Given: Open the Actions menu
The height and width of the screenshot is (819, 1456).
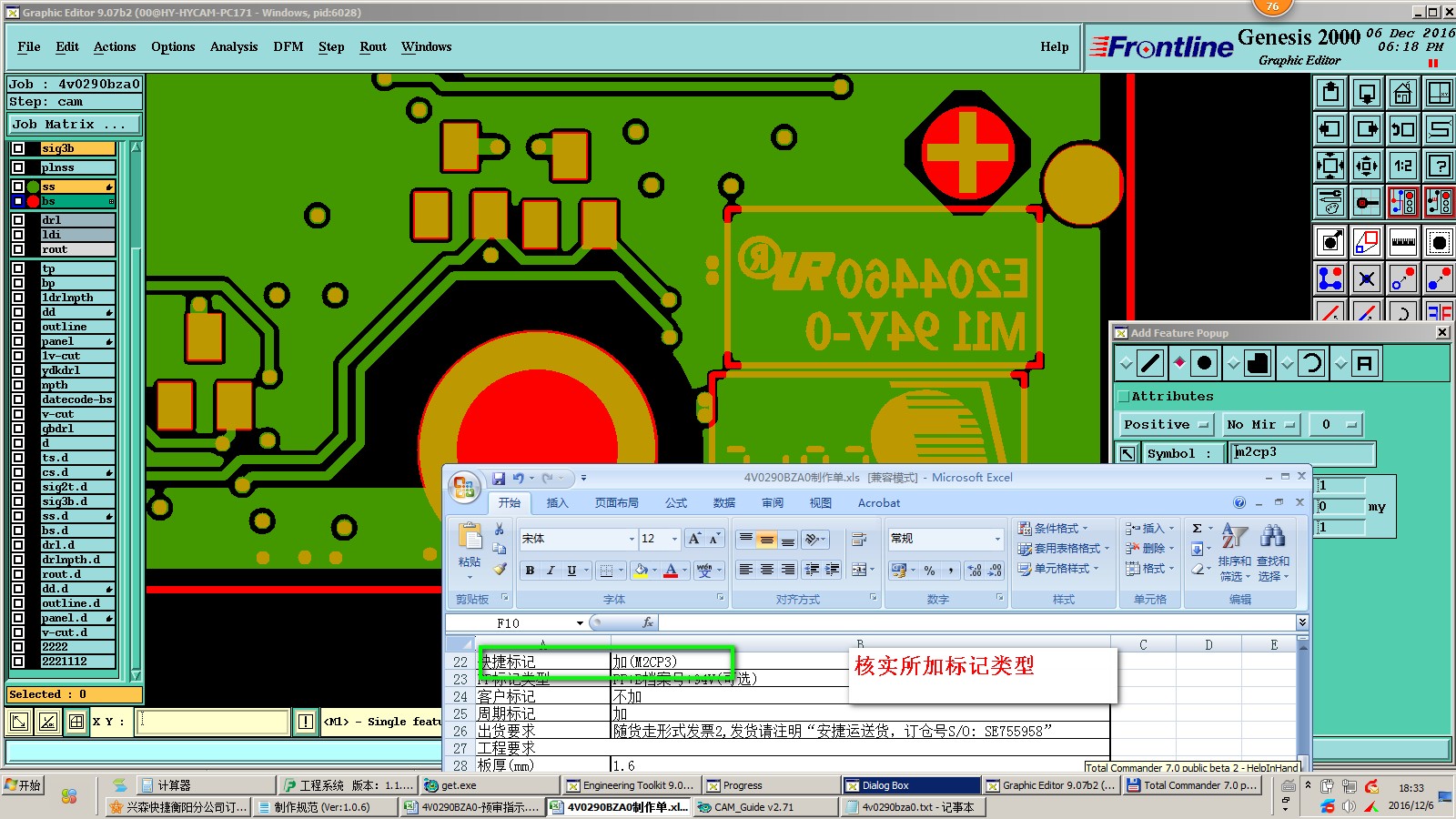Looking at the screenshot, I should [x=115, y=47].
